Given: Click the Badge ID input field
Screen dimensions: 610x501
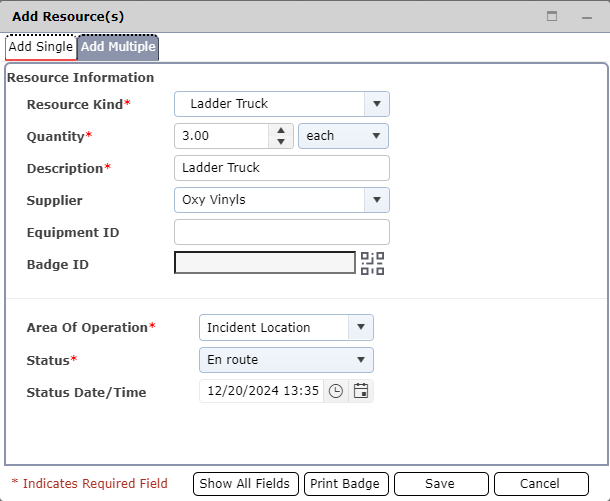Looking at the screenshot, I should pos(265,263).
